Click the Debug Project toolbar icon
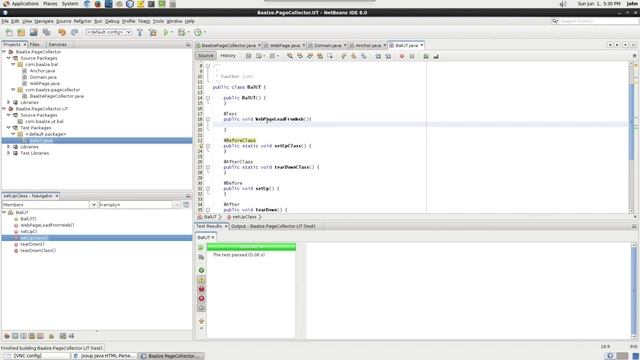The height and width of the screenshot is (360, 640). pos(181,32)
